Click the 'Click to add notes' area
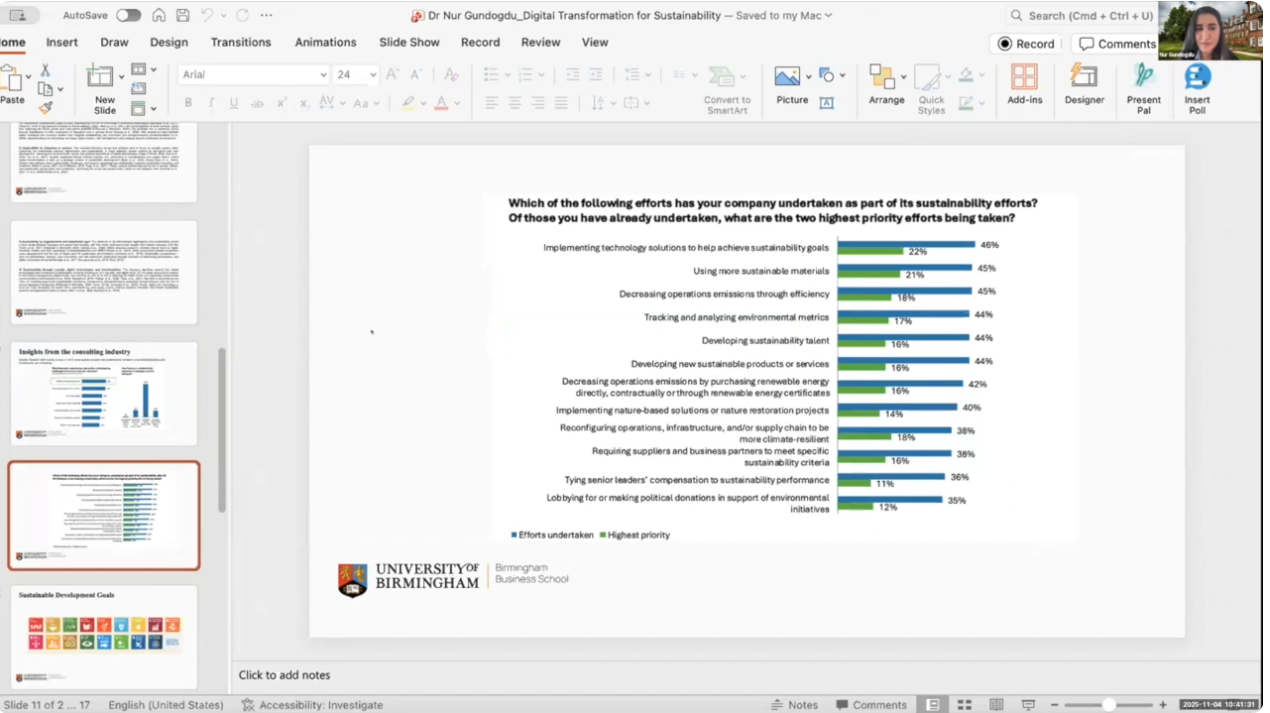The image size is (1270, 713). 284,675
